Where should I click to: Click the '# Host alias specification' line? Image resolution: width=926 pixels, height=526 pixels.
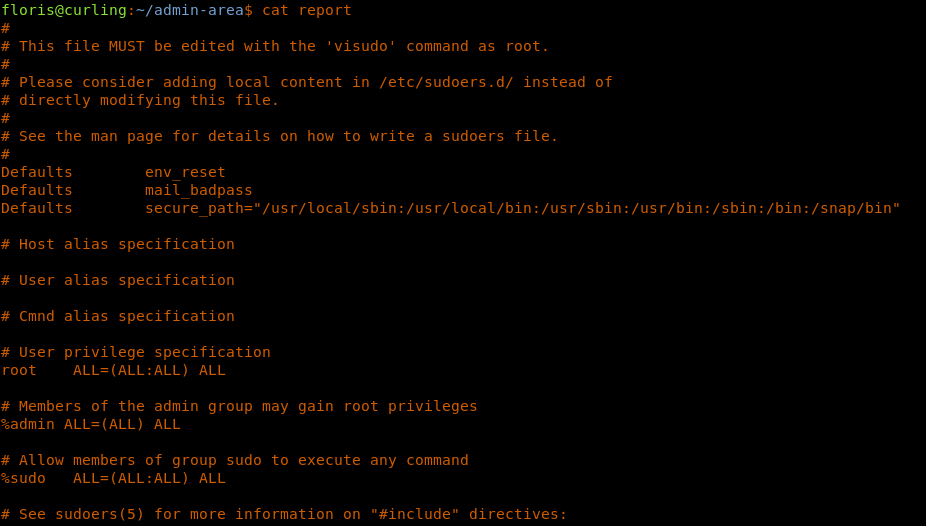pyautogui.click(x=118, y=244)
